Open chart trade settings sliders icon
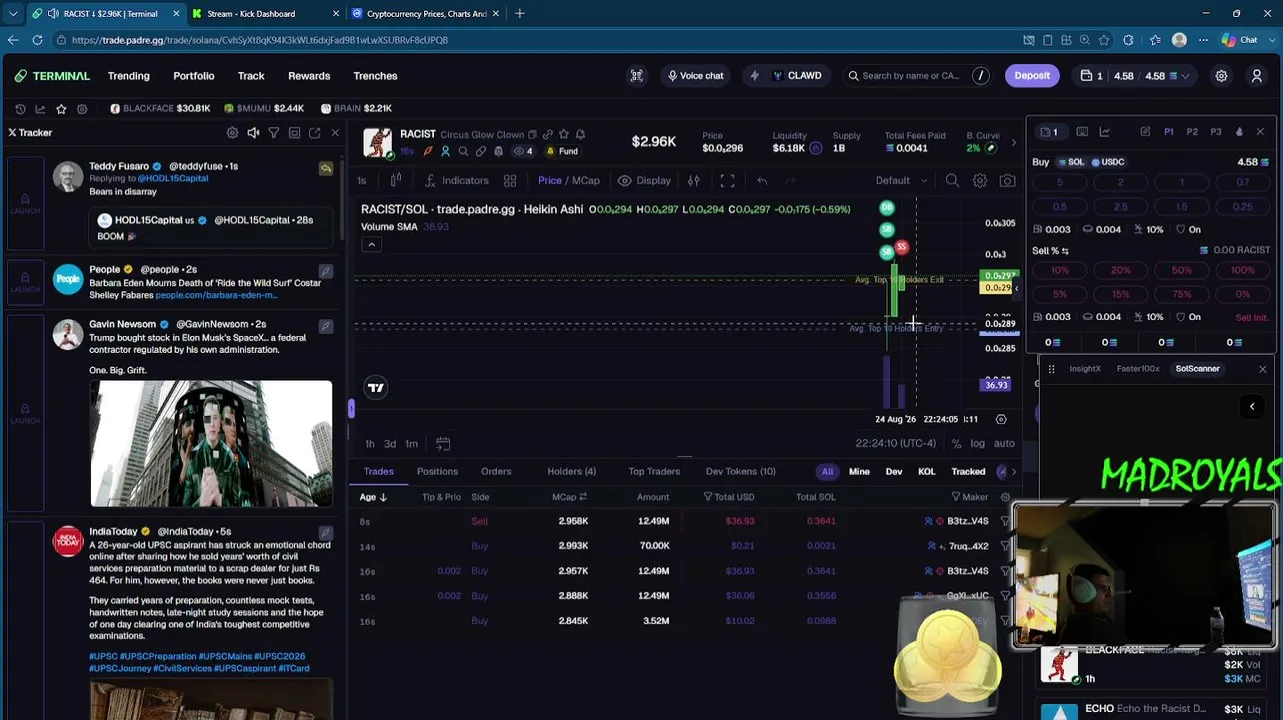1283x720 pixels. click(693, 181)
